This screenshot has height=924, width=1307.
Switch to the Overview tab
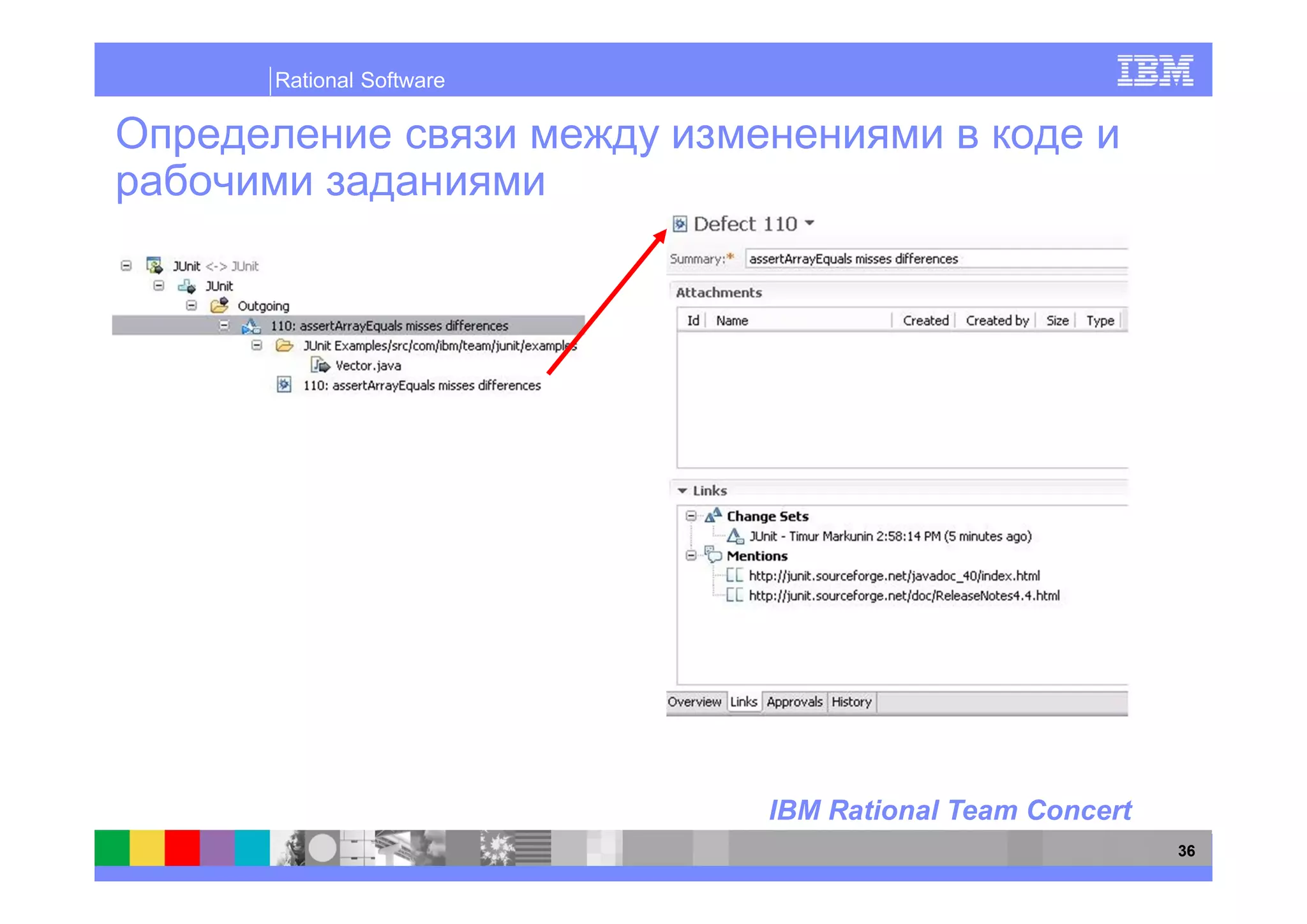(695, 702)
